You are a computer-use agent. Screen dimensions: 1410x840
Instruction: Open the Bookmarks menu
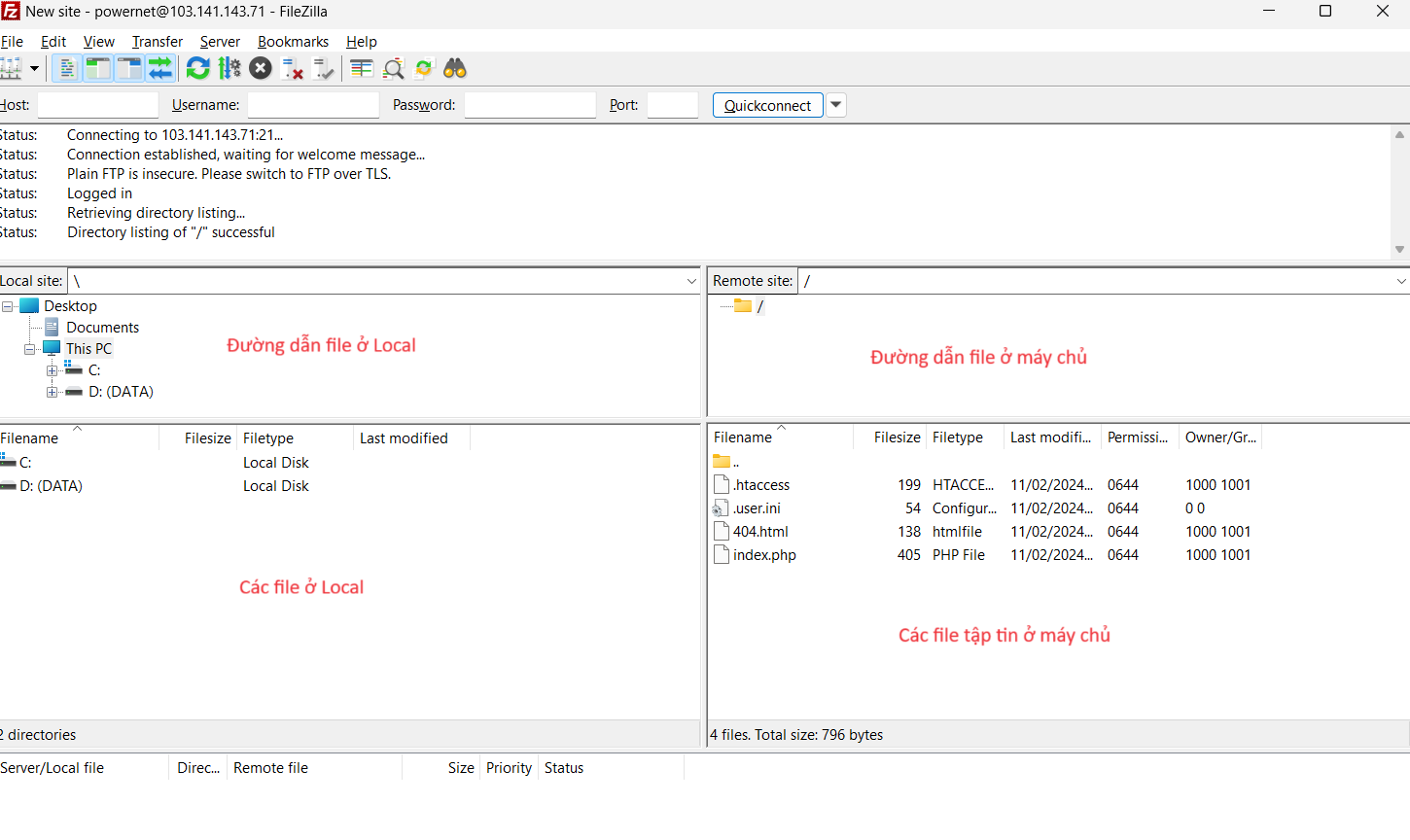point(293,42)
